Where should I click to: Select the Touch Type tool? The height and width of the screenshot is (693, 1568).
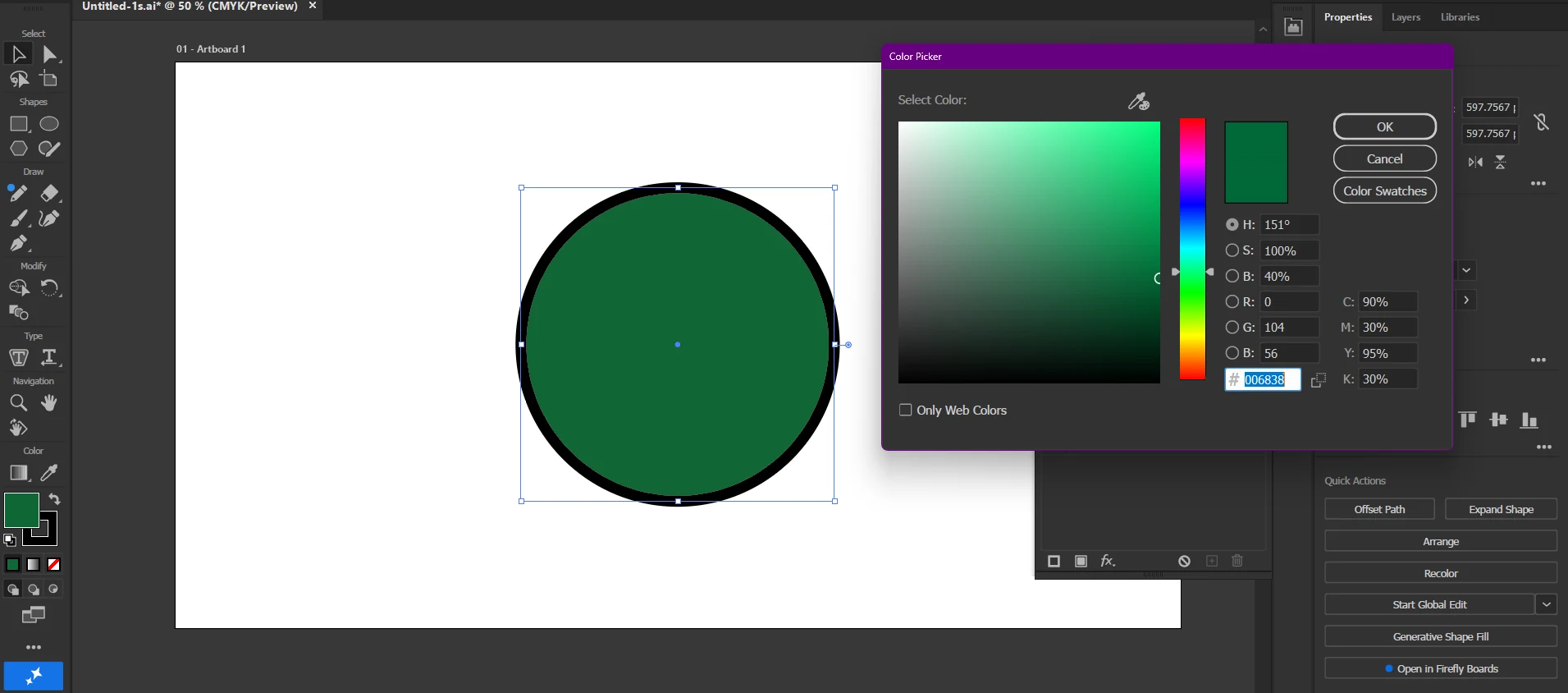[x=18, y=357]
